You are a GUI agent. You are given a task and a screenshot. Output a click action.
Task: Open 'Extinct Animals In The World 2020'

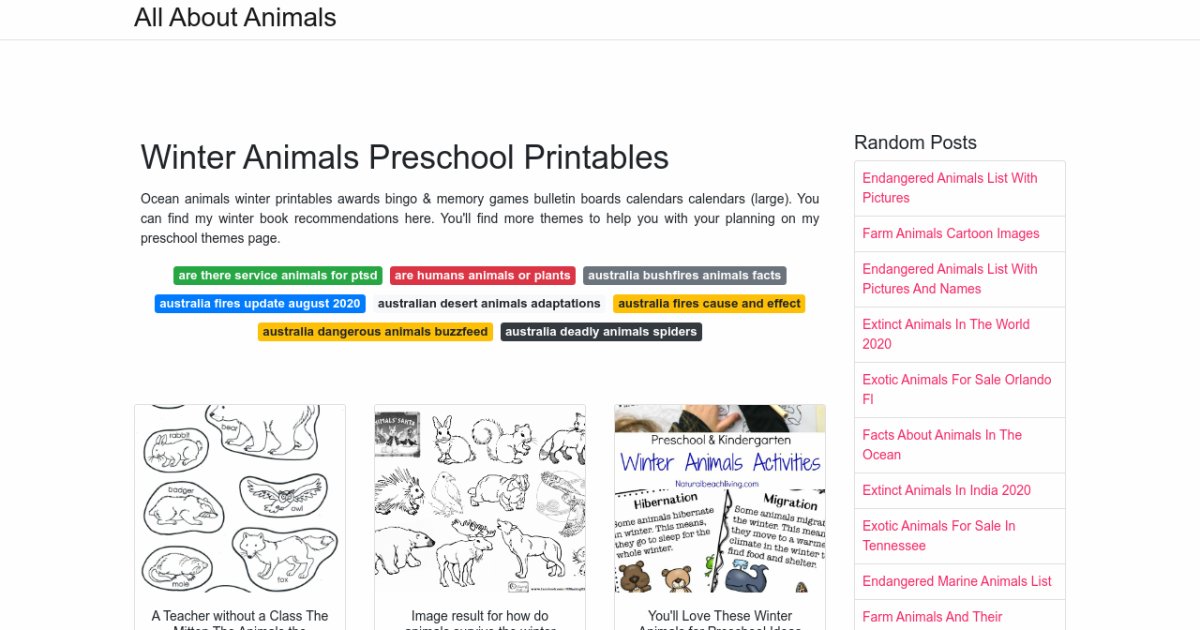click(x=946, y=334)
